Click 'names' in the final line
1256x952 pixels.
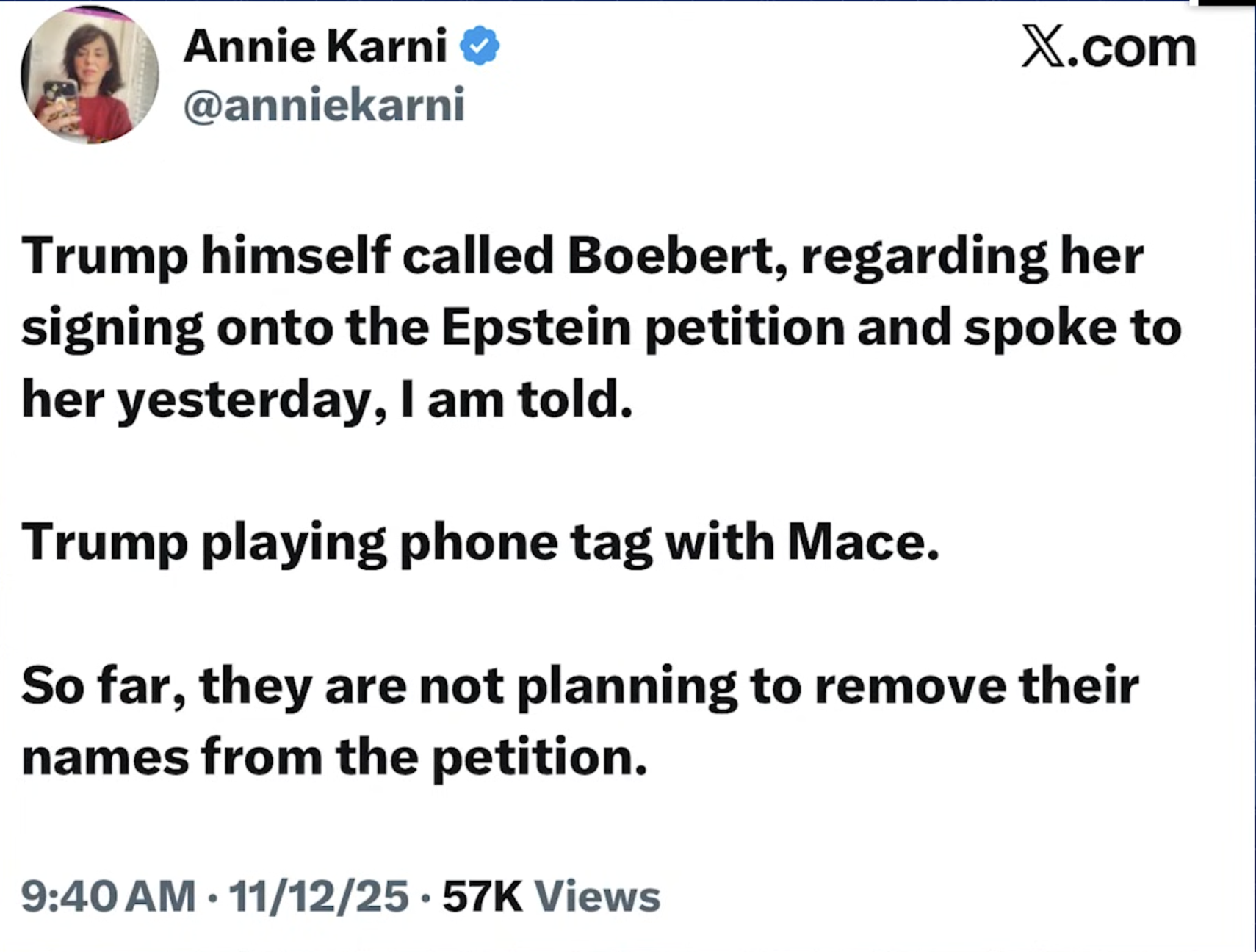(105, 757)
